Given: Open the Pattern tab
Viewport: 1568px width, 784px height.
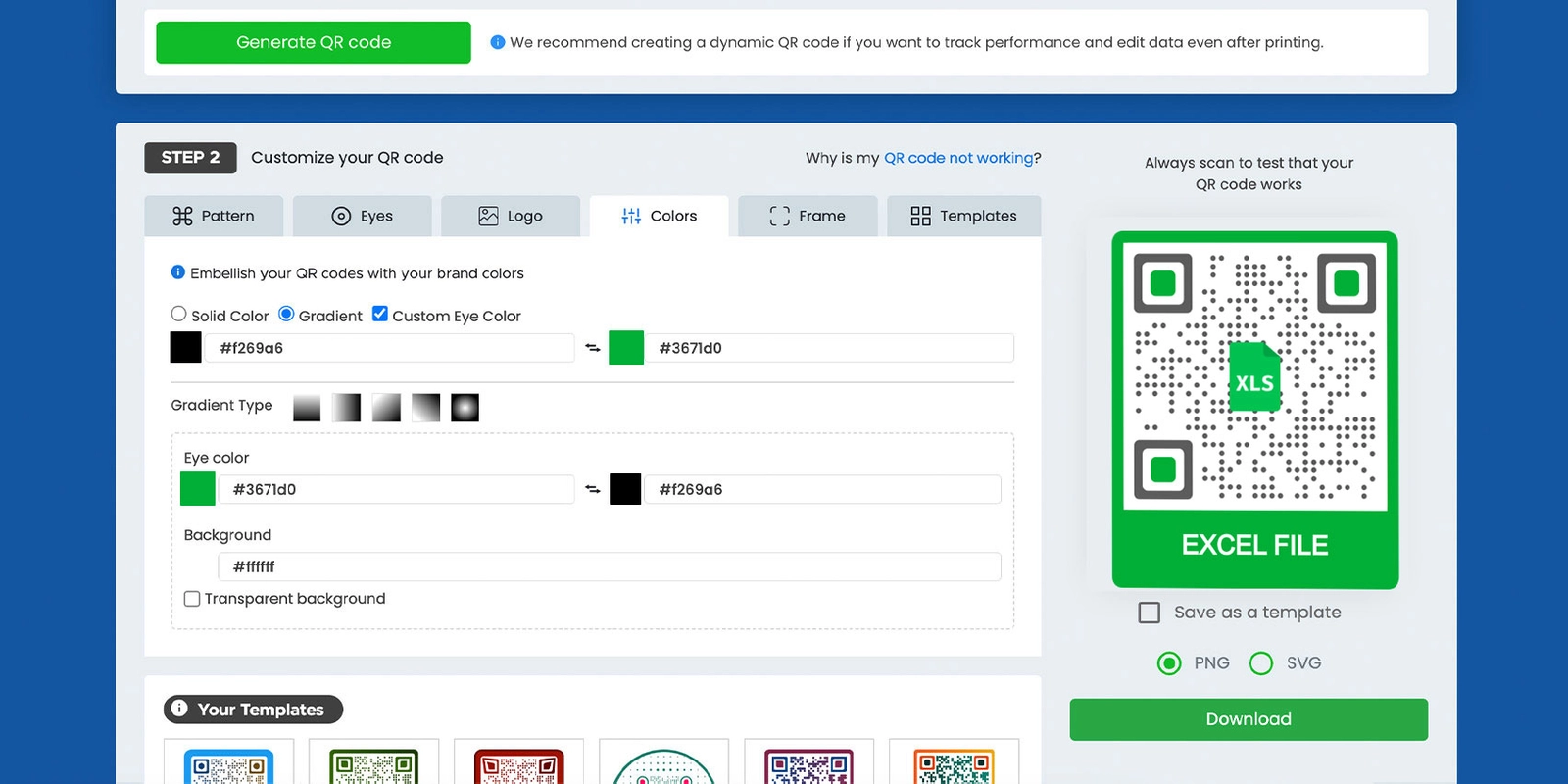Looking at the screenshot, I should [214, 216].
